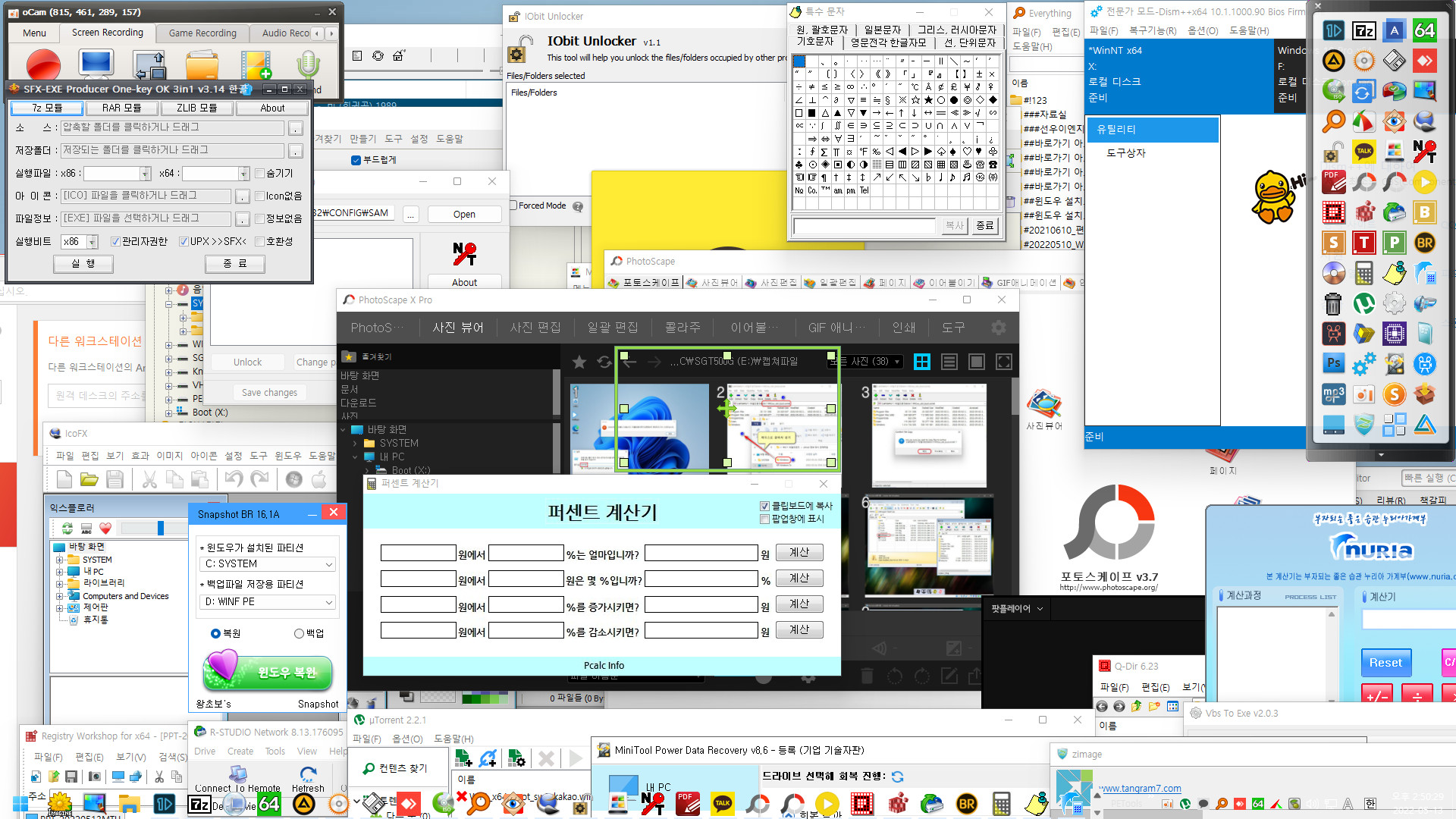Screen dimensions: 1456x819
Task: Click IcoFX undo arrow icon
Action: tap(234, 479)
